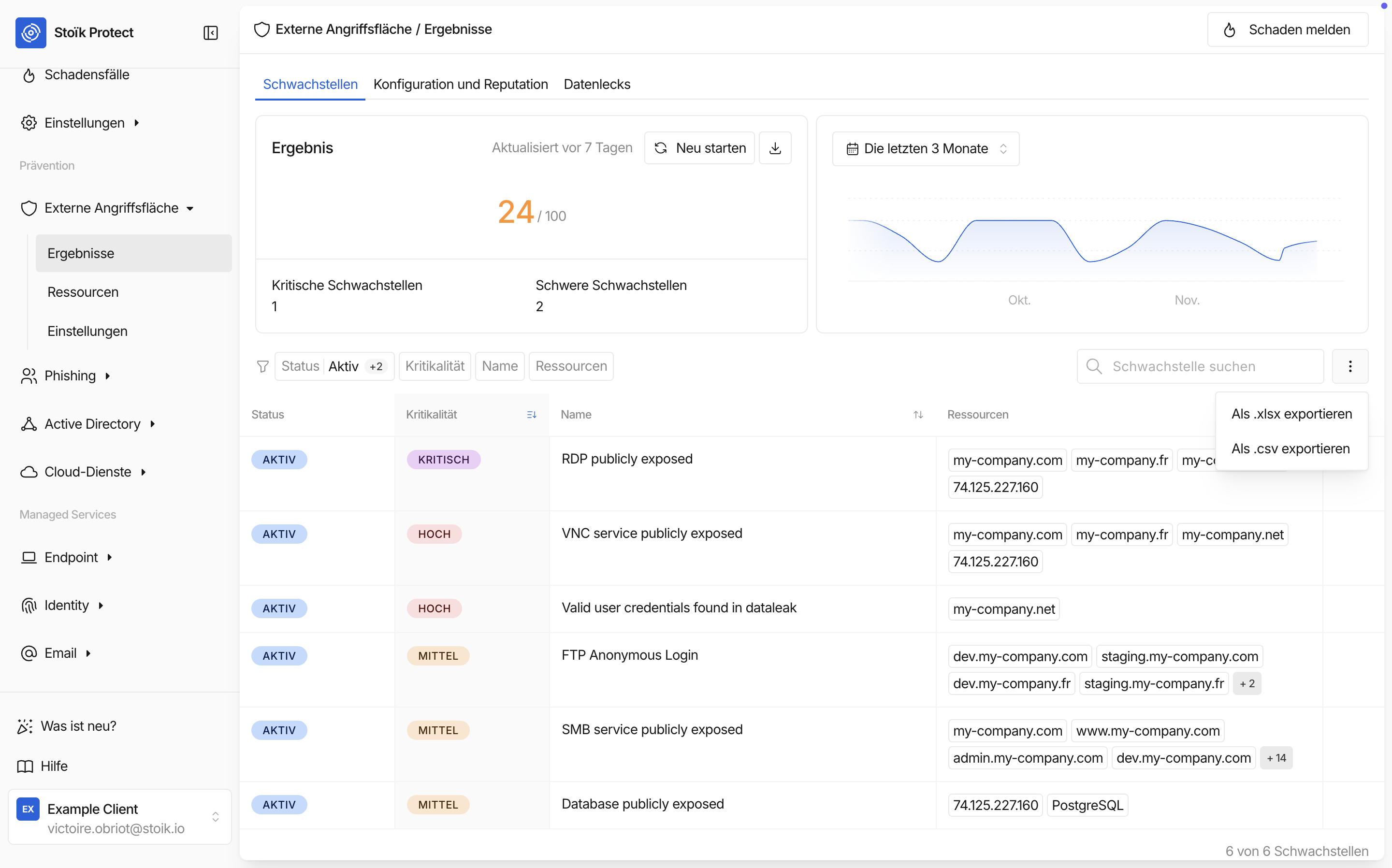Open the Kritikalität filter chip
Screen dimensions: 1392x868
435,366
